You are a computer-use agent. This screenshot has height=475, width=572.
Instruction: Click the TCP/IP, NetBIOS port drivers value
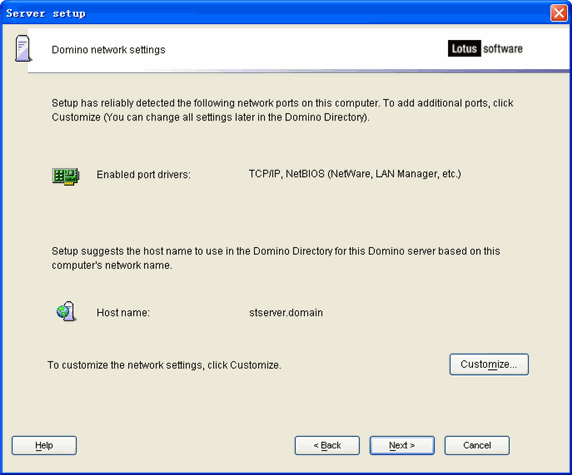point(355,174)
